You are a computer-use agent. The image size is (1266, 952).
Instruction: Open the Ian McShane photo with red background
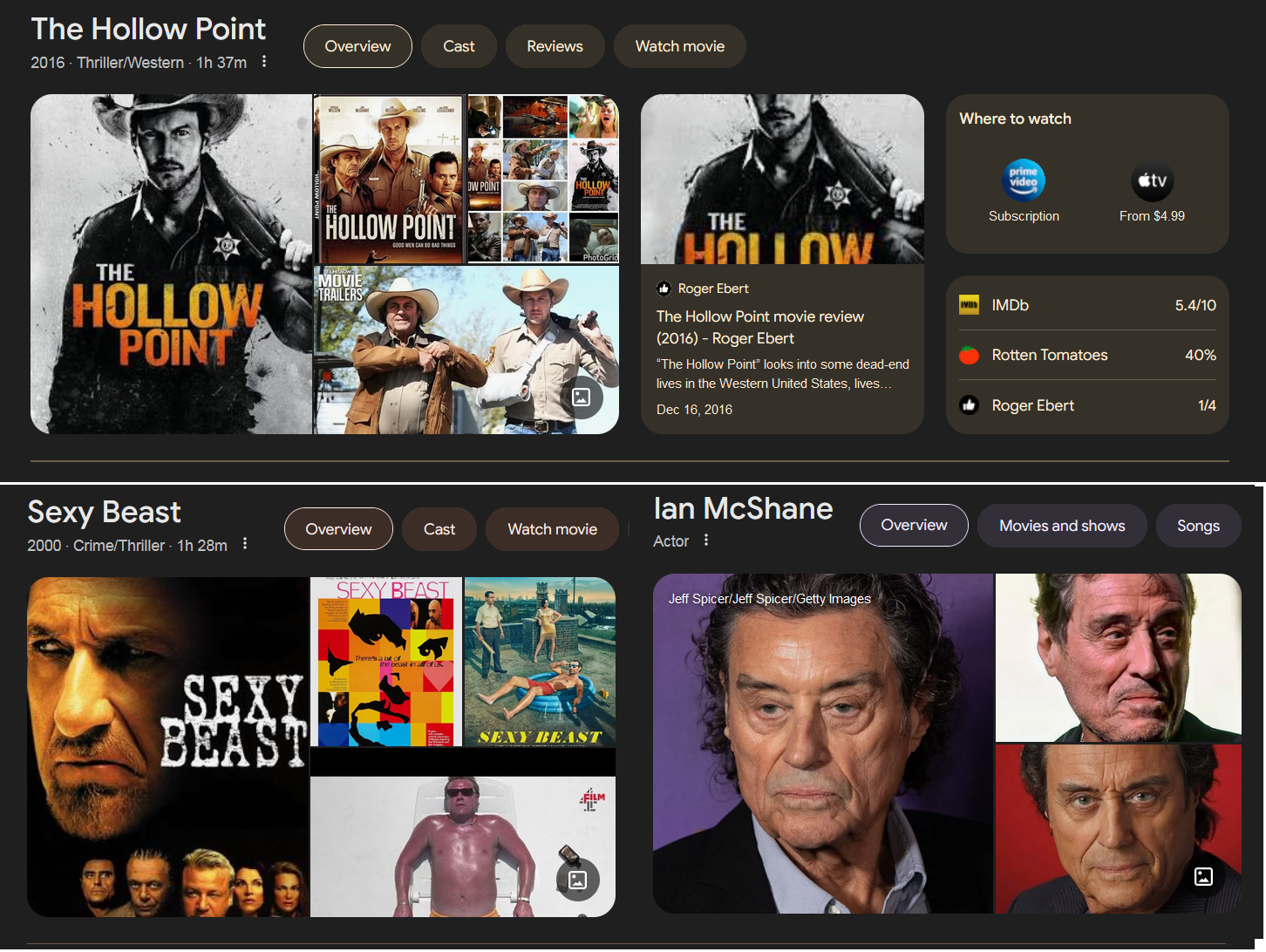tap(1119, 829)
